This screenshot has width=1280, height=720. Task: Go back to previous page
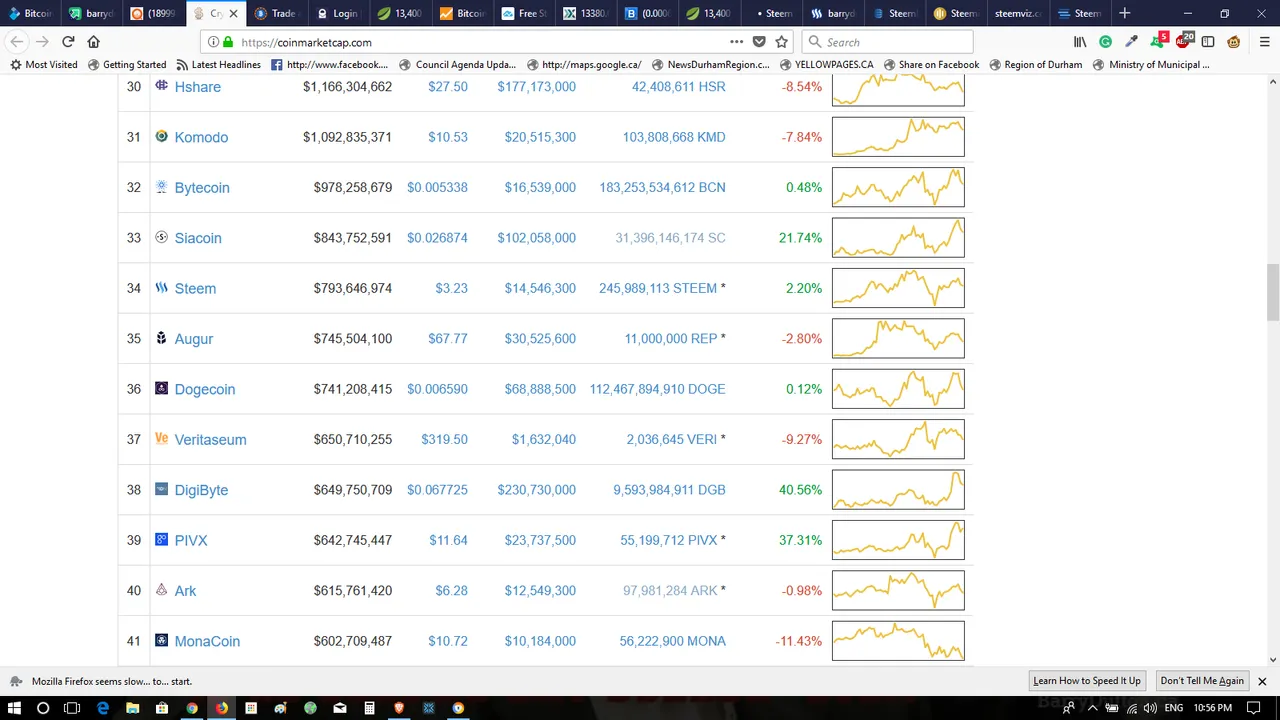click(17, 42)
